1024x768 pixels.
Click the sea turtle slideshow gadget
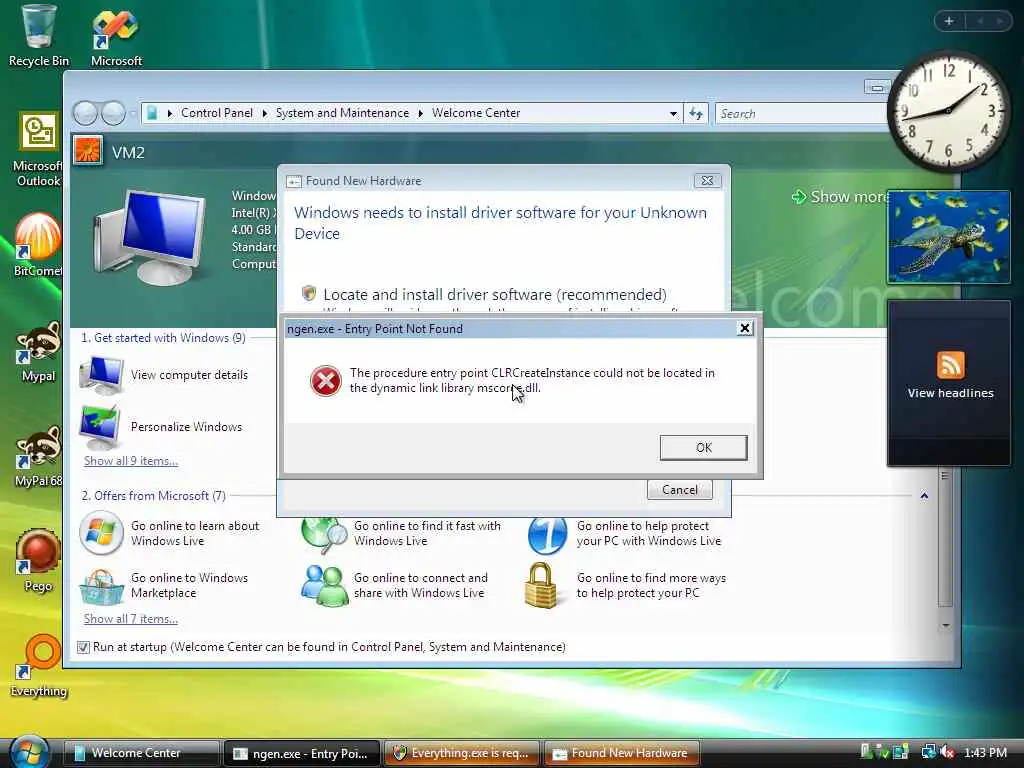coord(948,237)
